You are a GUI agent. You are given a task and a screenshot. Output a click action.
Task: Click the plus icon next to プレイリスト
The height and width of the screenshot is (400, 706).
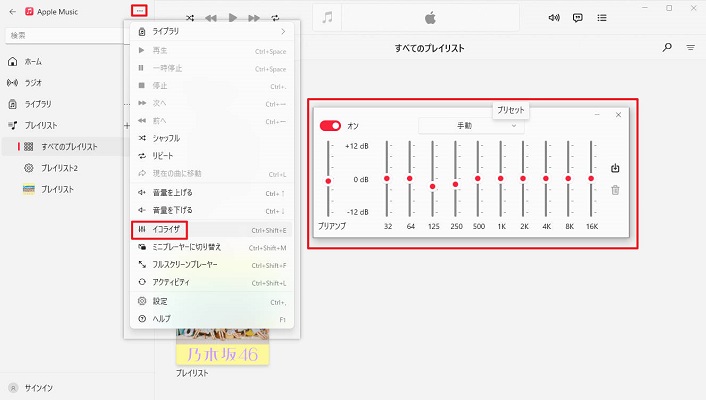(x=127, y=125)
